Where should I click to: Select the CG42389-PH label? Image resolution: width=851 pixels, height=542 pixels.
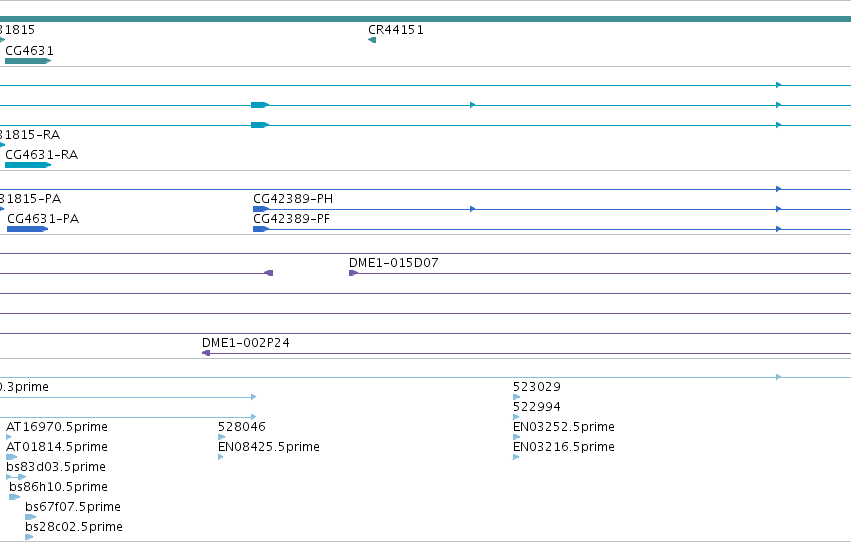[x=293, y=199]
